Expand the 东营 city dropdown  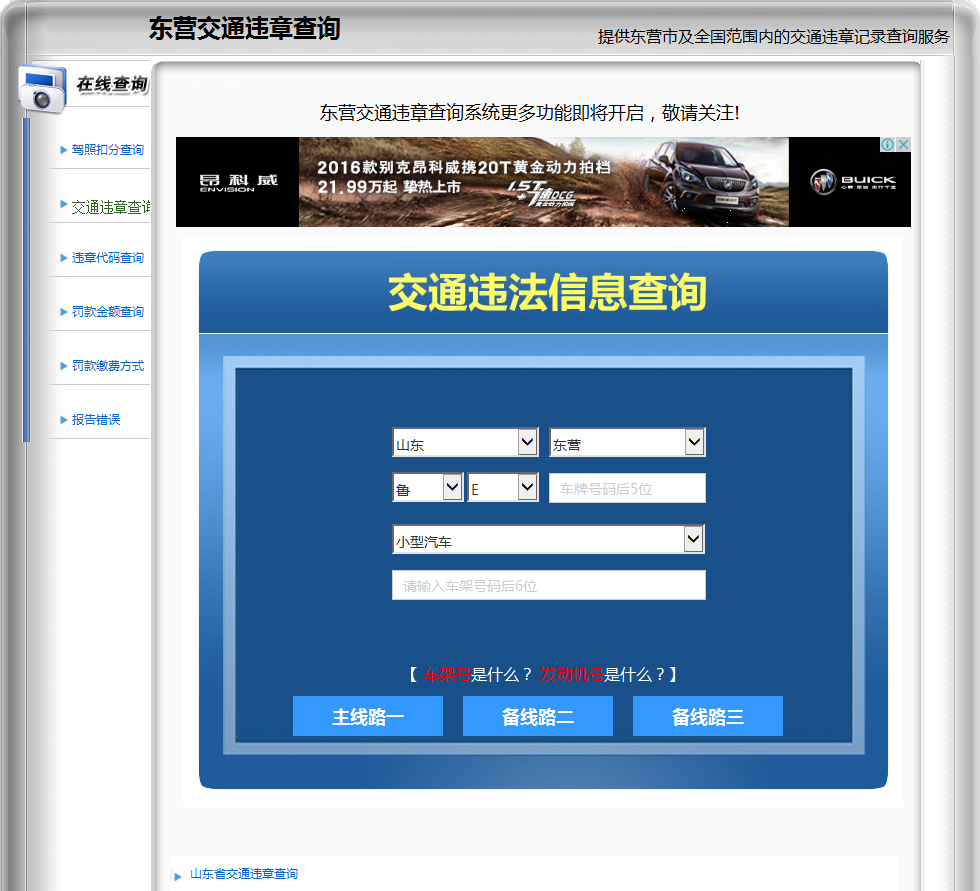pos(628,442)
